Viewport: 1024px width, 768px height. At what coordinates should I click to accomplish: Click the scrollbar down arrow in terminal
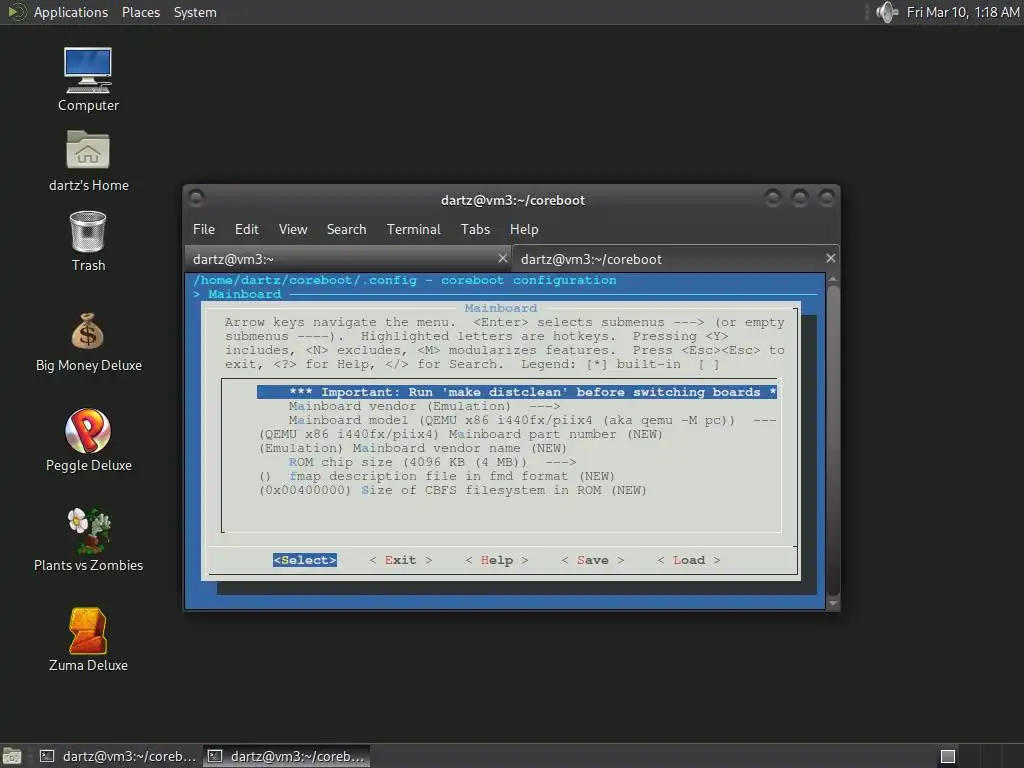[833, 603]
